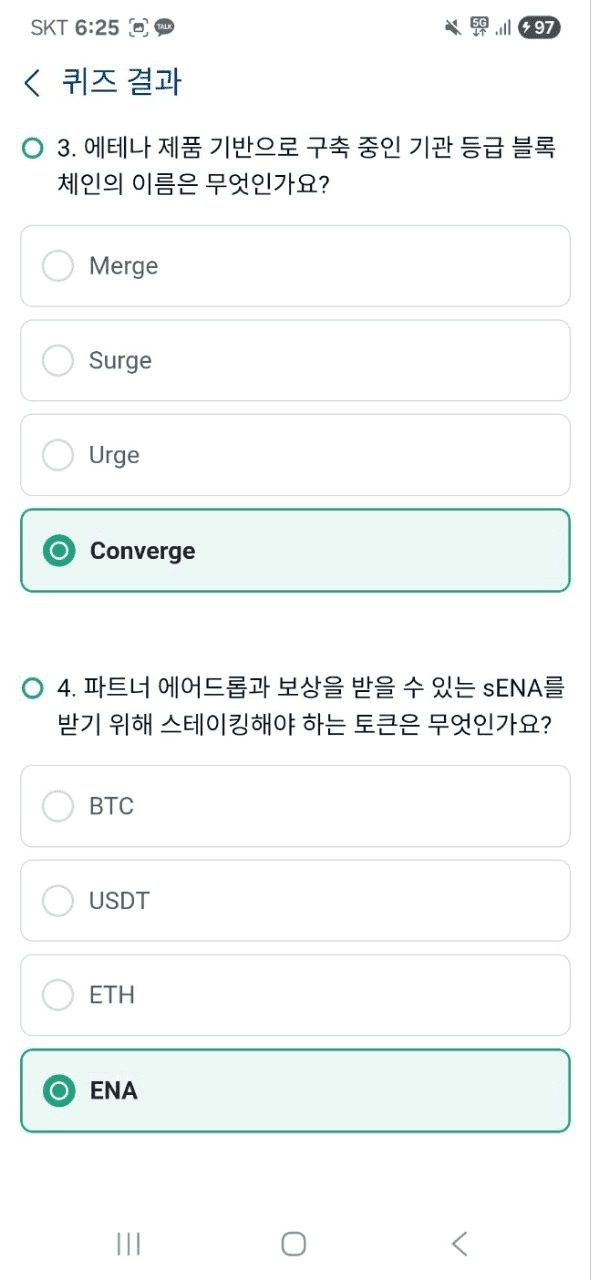591x1280 pixels.
Task: Tap the question 4 text about sENA staking
Action: [311, 706]
